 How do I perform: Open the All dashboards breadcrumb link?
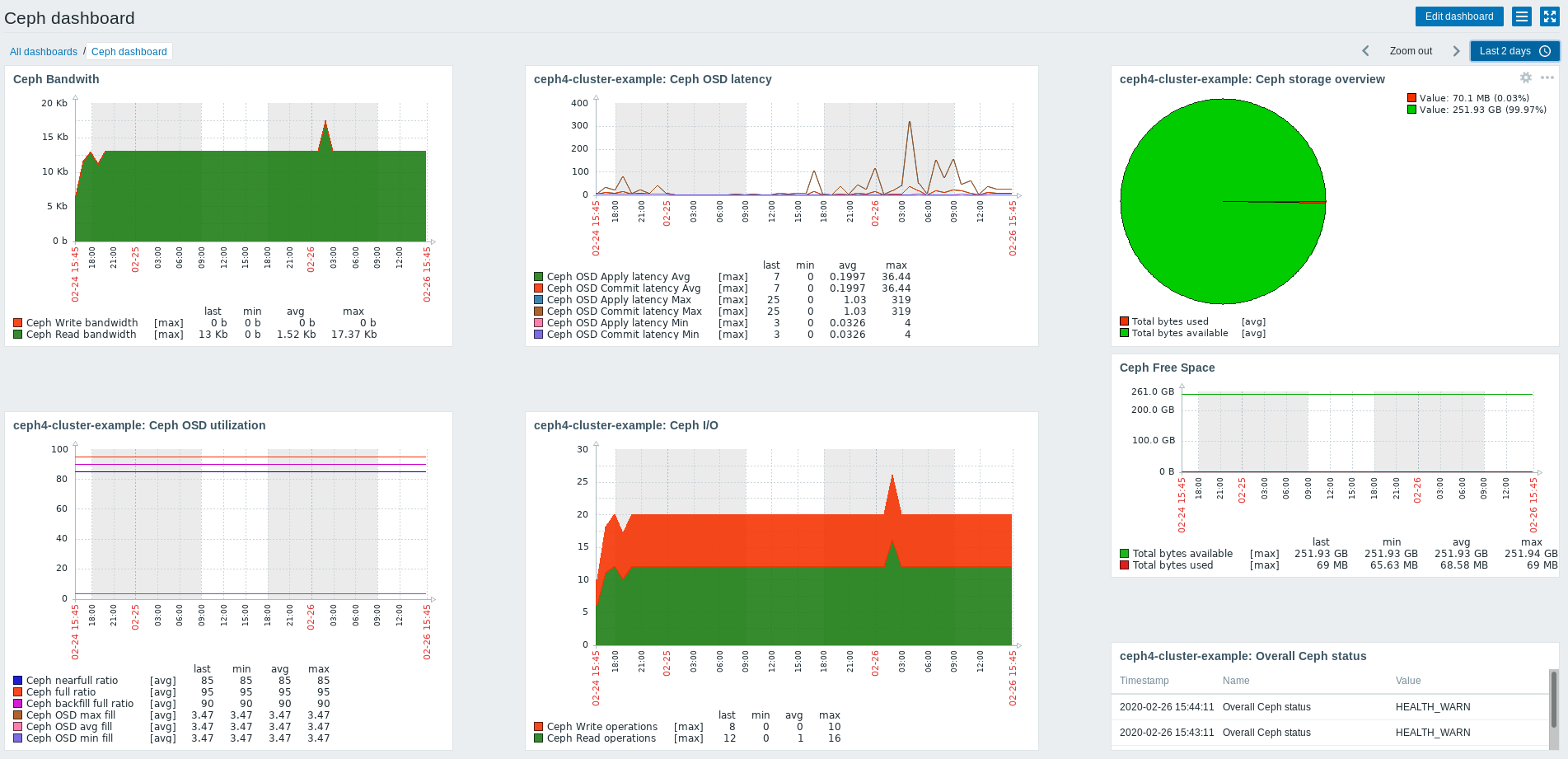[44, 52]
